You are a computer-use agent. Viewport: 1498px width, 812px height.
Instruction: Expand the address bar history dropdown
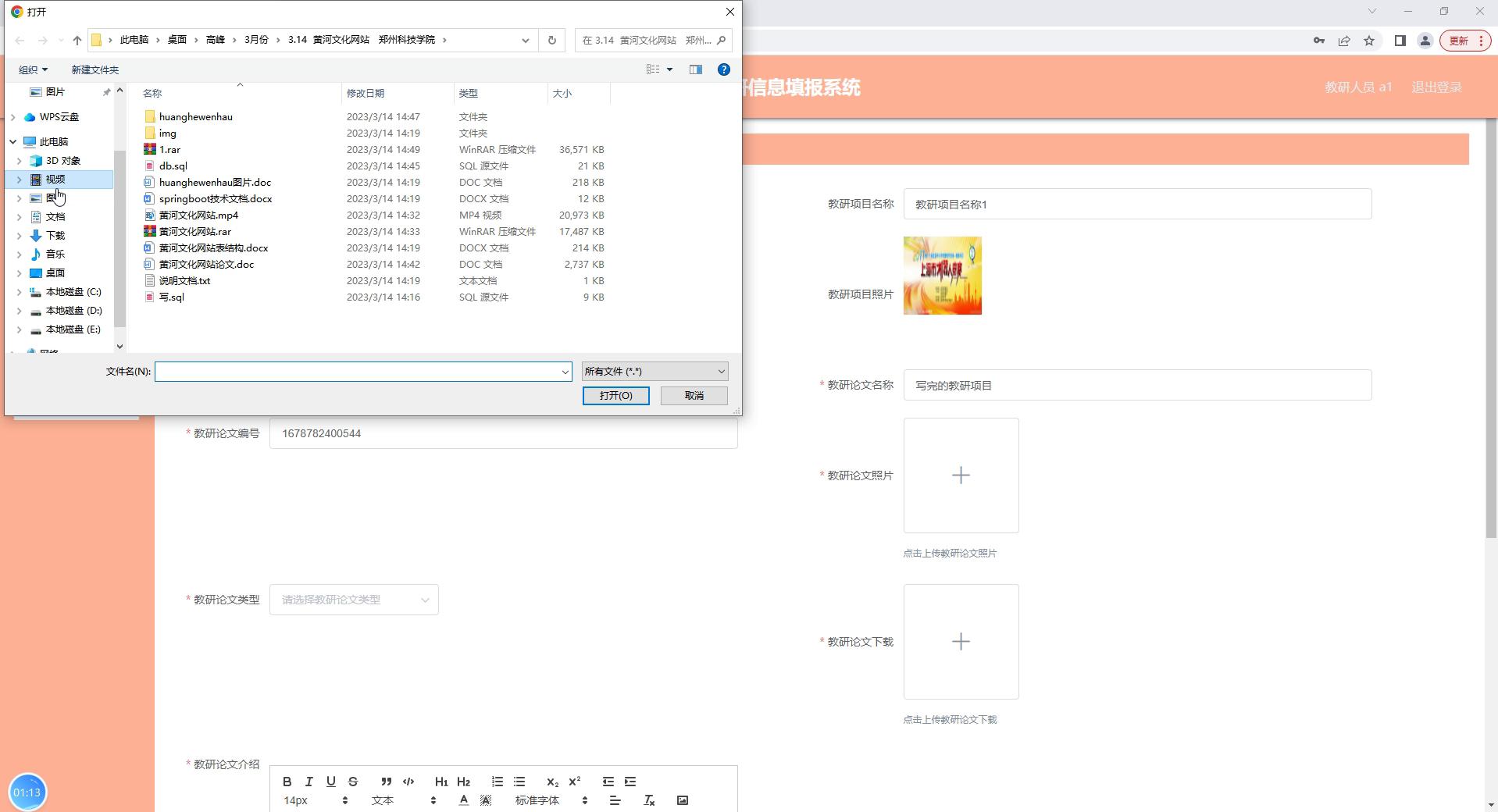[x=525, y=40]
